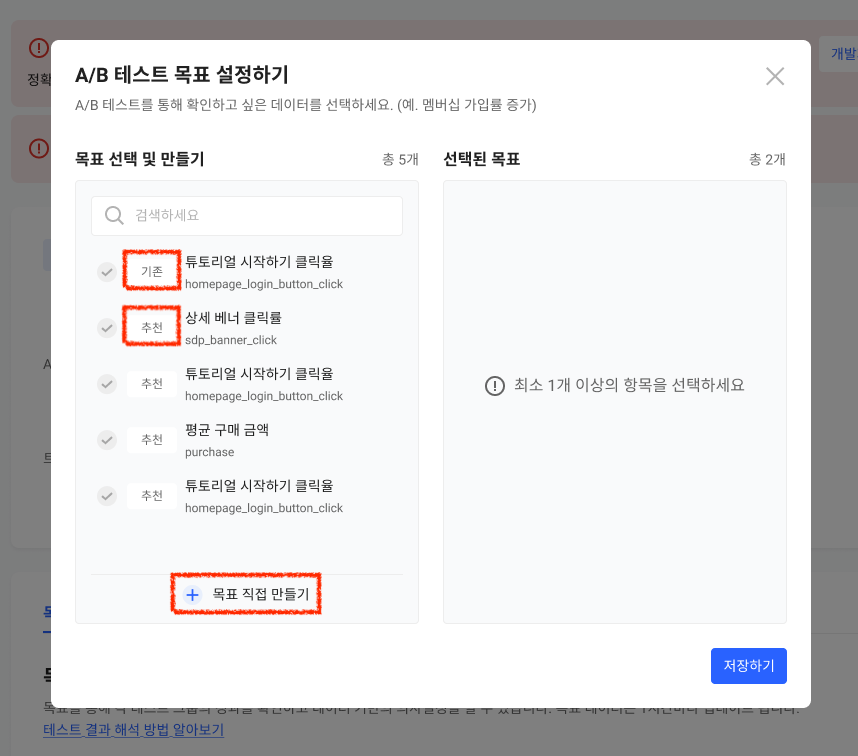
Task: Click the purchase event name
Action: click(210, 452)
